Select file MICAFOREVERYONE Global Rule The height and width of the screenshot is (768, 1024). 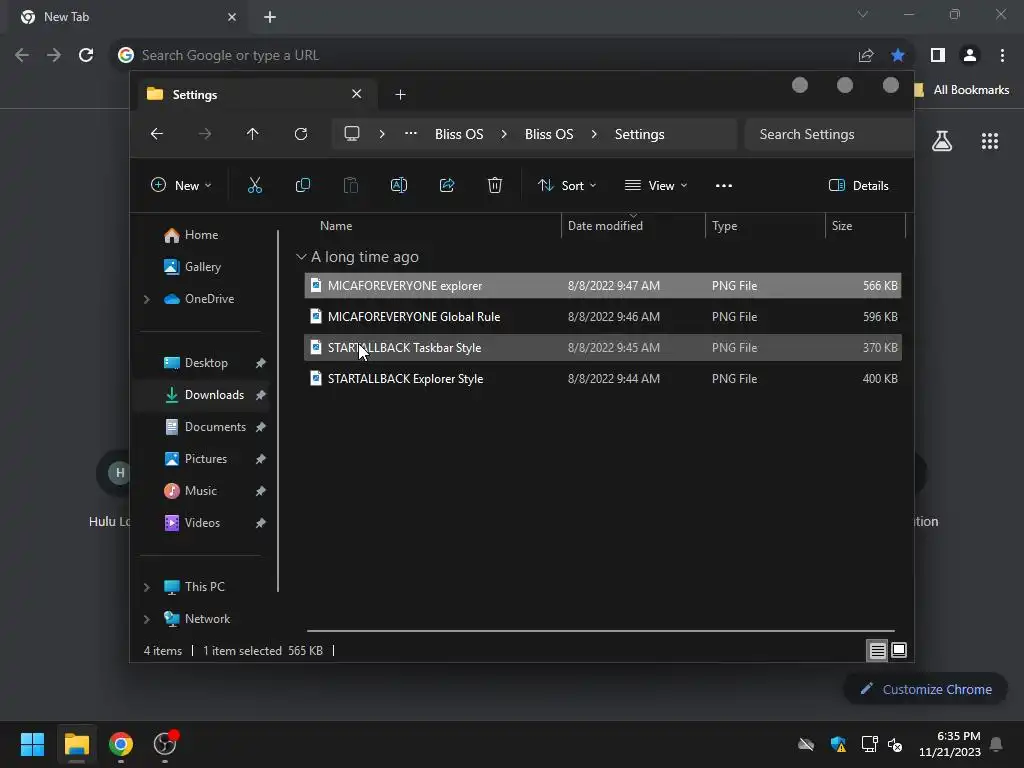(603, 317)
